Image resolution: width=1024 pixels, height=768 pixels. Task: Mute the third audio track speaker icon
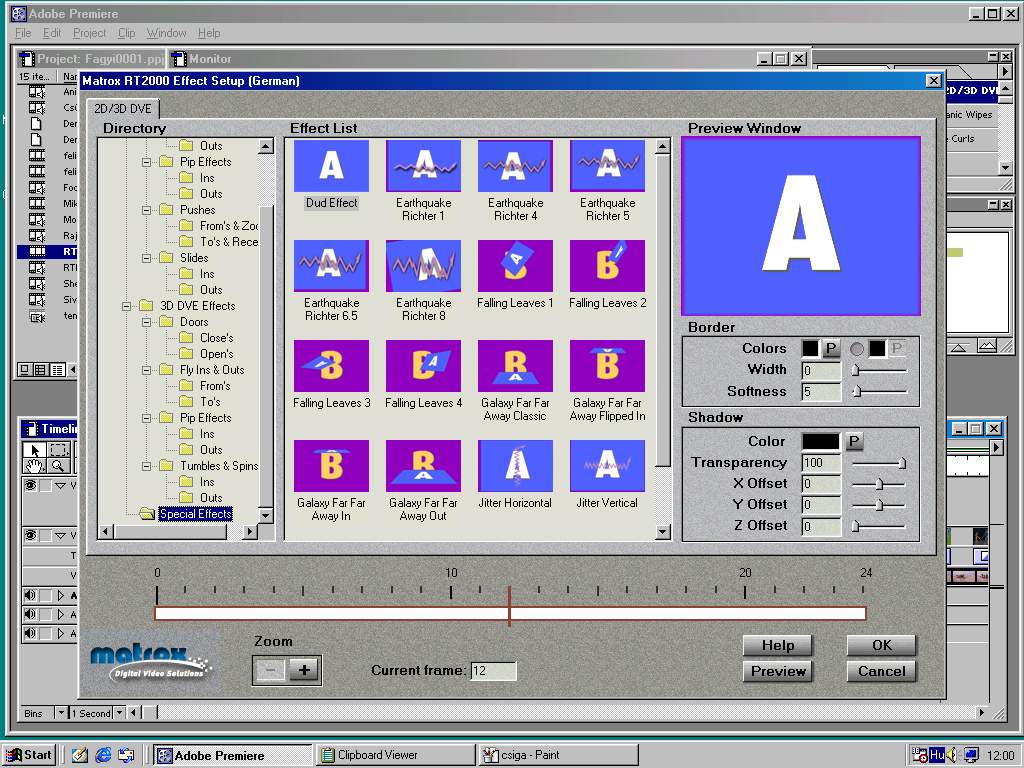pyautogui.click(x=30, y=633)
